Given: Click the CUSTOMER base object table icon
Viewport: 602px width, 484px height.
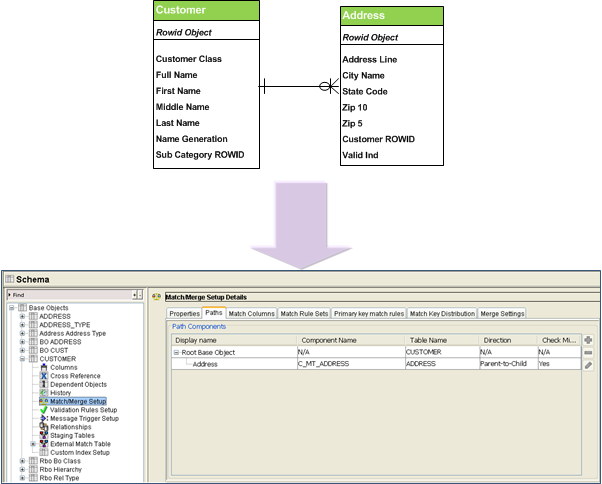Looking at the screenshot, I should click(x=33, y=359).
